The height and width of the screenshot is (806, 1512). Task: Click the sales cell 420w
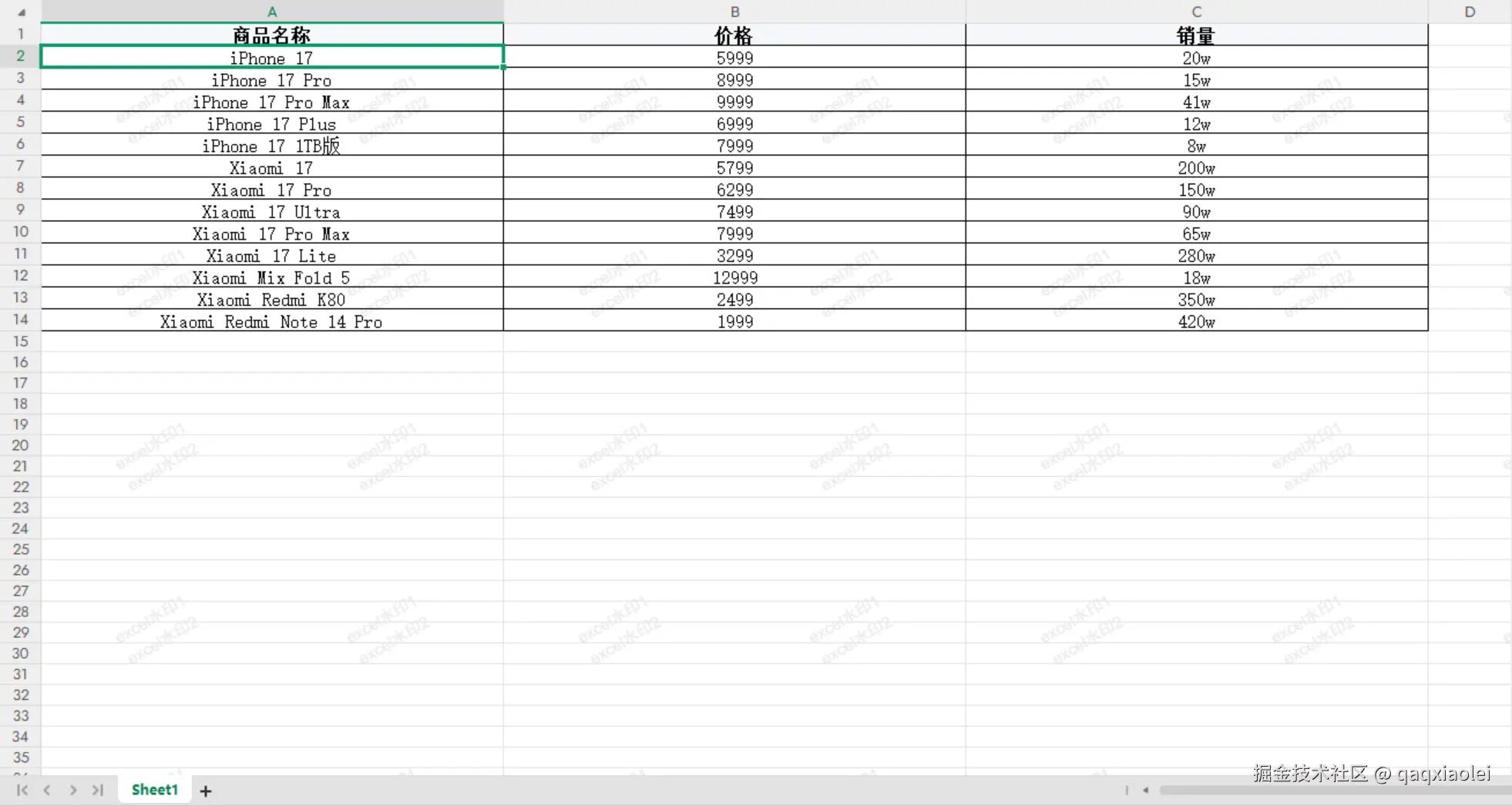pyautogui.click(x=1196, y=321)
